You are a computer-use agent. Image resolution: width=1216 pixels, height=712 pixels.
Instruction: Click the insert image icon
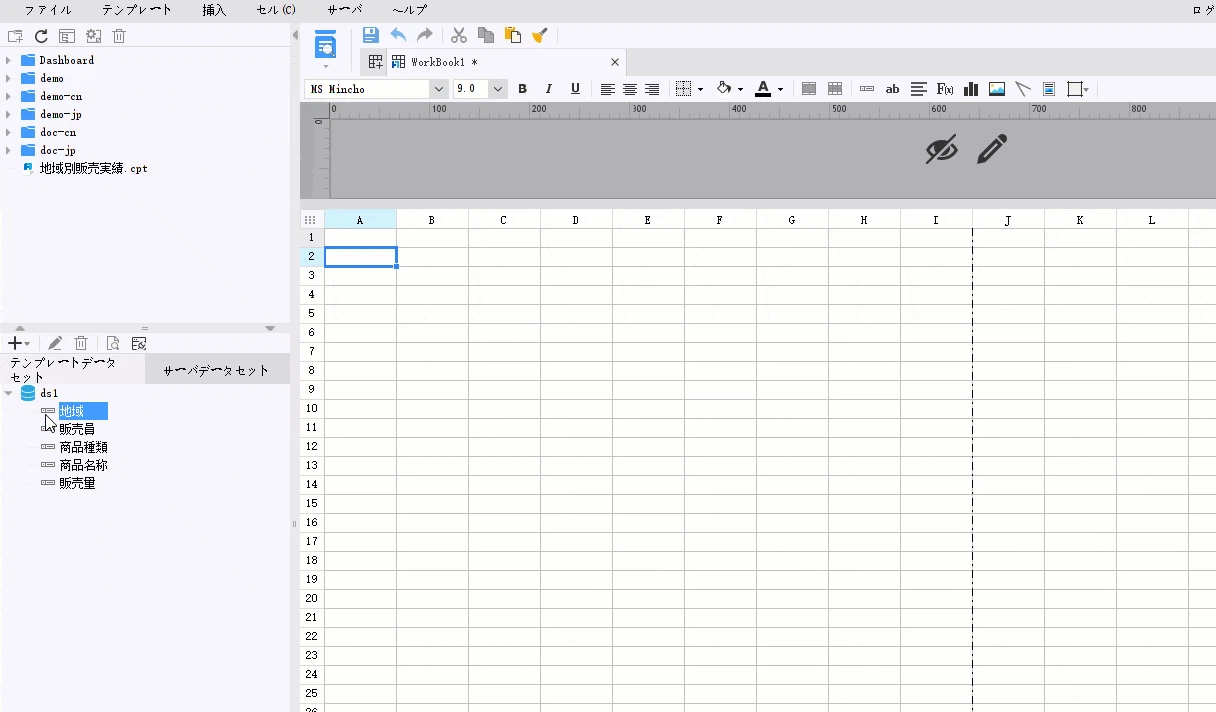[997, 89]
